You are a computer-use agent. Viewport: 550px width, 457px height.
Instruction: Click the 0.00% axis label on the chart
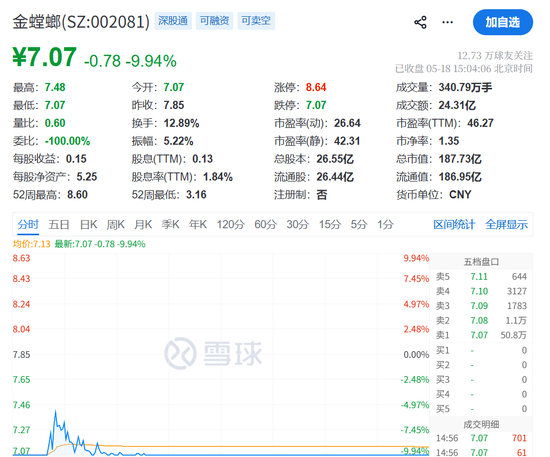pos(416,355)
